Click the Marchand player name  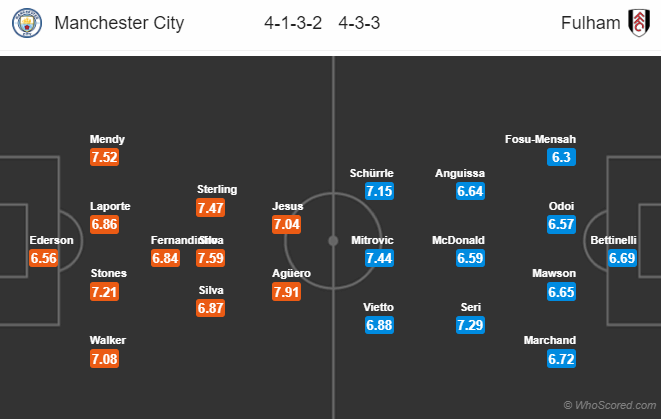[549, 340]
